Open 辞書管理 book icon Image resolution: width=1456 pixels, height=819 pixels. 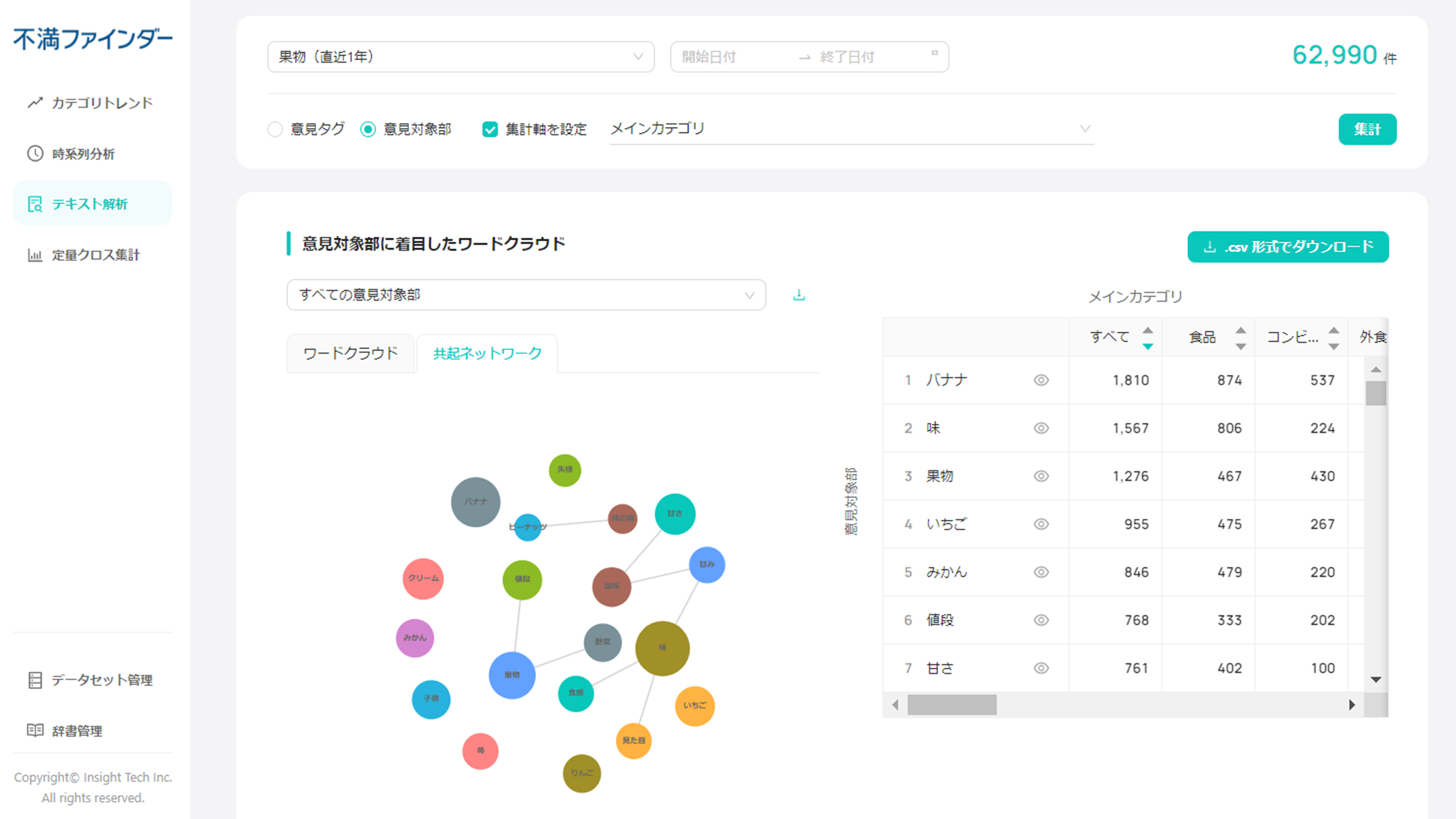pyautogui.click(x=35, y=730)
